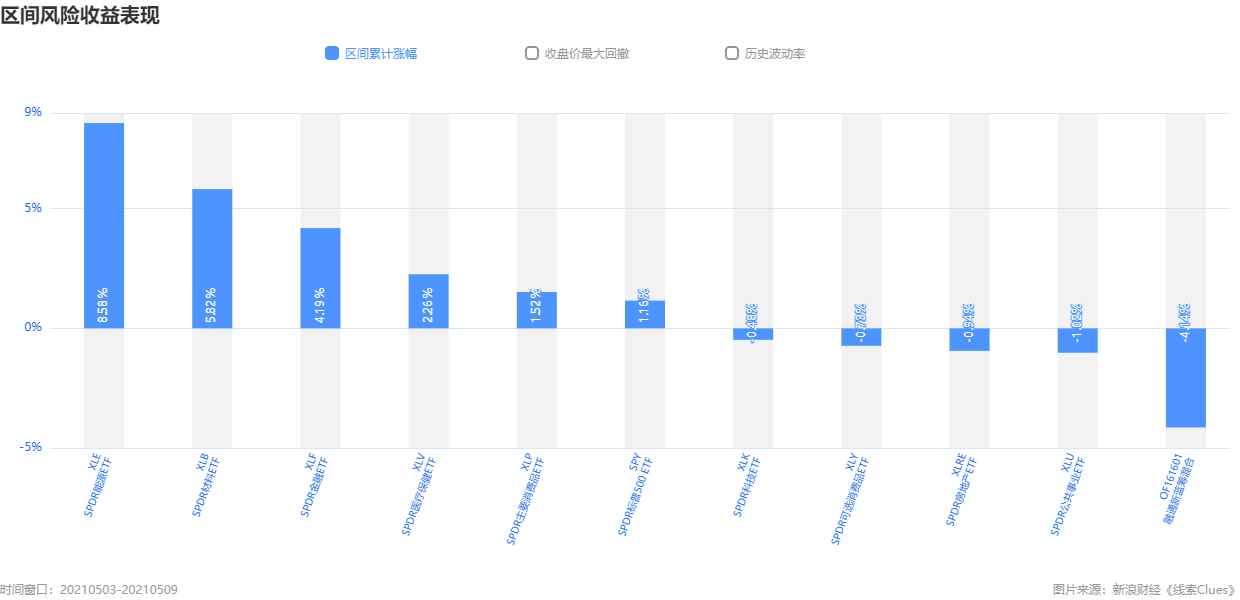Select the OF161601 negative bar
The height and width of the screenshot is (600, 1240).
1186,378
